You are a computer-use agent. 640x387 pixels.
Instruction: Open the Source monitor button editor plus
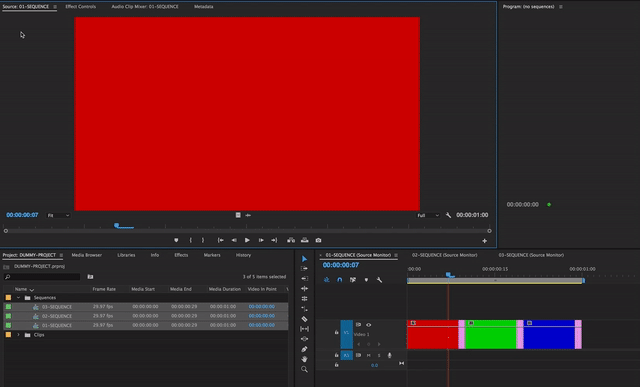(x=484, y=241)
